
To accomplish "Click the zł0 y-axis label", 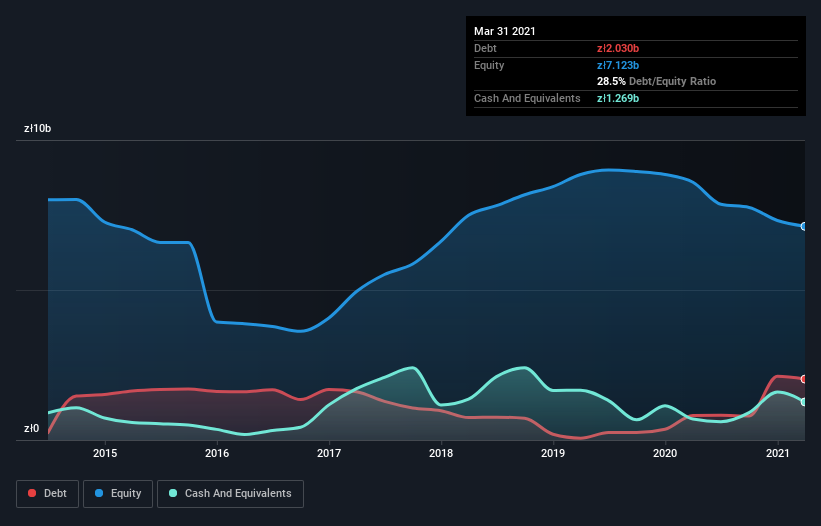I will [31, 428].
